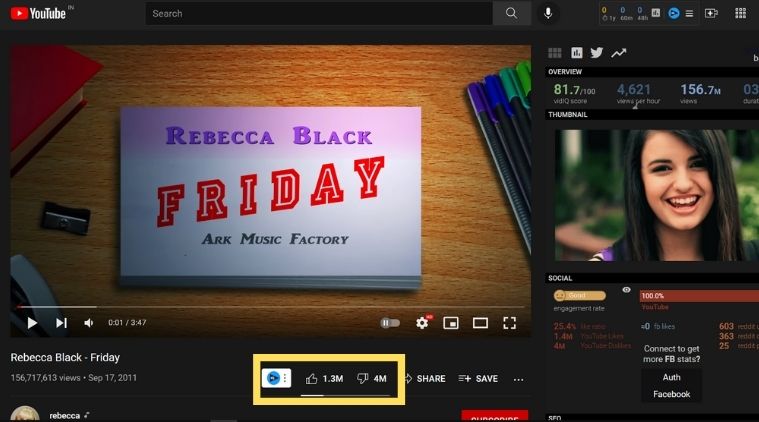This screenshot has height=422, width=759.
Task: Click the blue vidIQ logo in top toolbar
Action: [673, 14]
